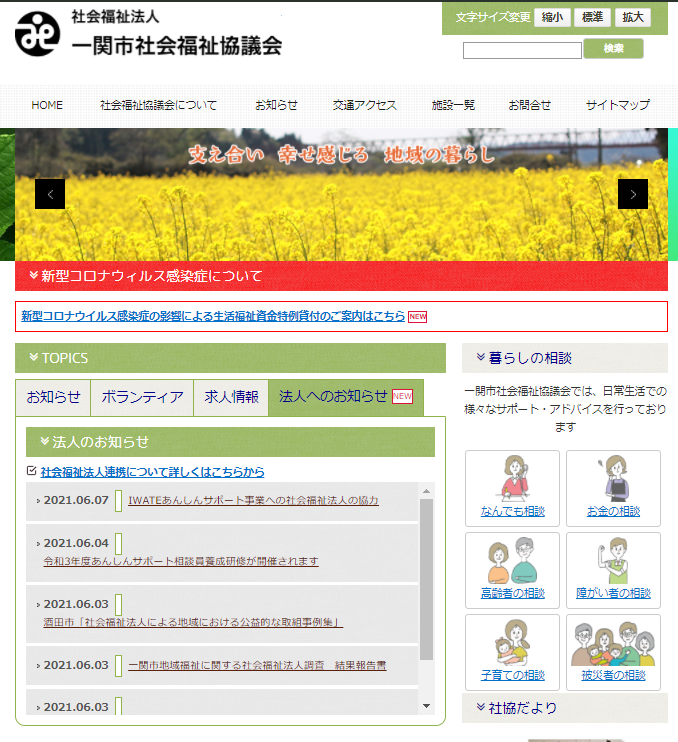Open the お問合せ menu item
The width and height of the screenshot is (678, 742).
click(529, 105)
